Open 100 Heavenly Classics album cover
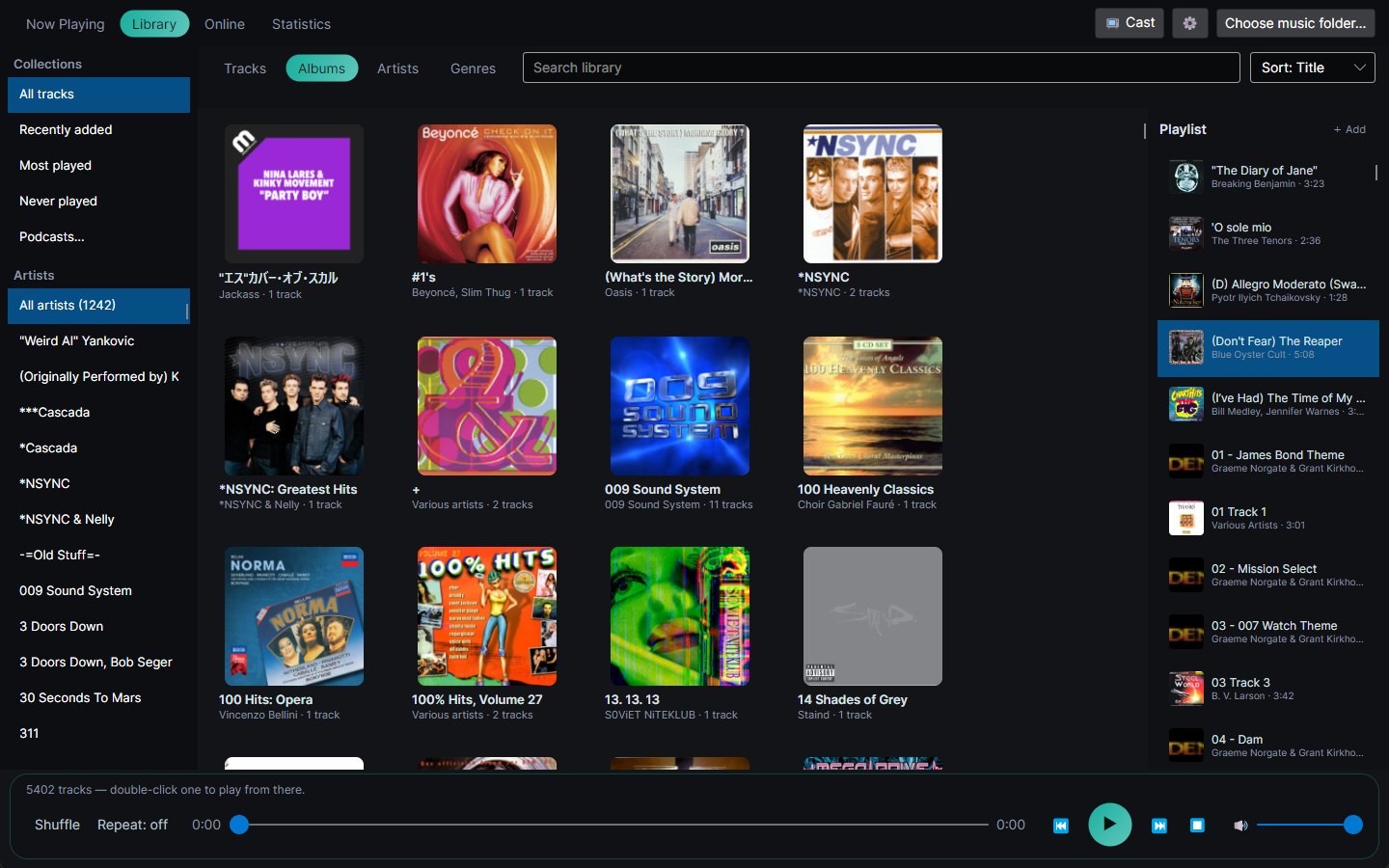Image resolution: width=1389 pixels, height=868 pixels. point(873,406)
